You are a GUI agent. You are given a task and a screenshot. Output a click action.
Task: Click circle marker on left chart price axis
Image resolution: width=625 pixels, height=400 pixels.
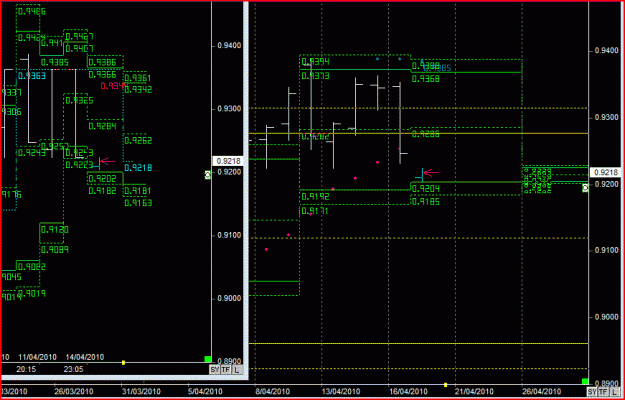(207, 175)
